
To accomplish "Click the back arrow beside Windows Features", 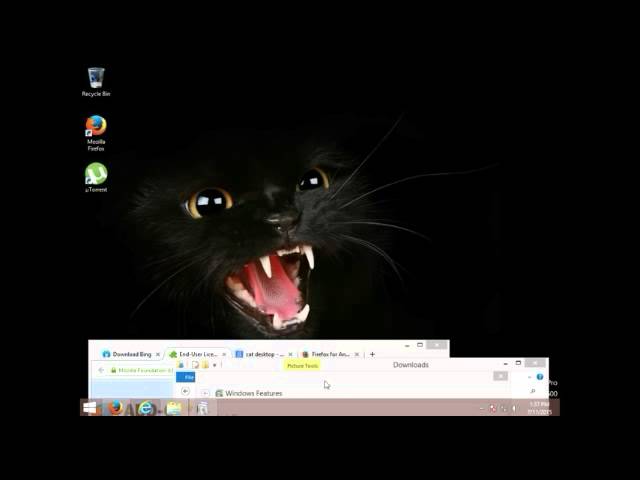I will tap(185, 392).
